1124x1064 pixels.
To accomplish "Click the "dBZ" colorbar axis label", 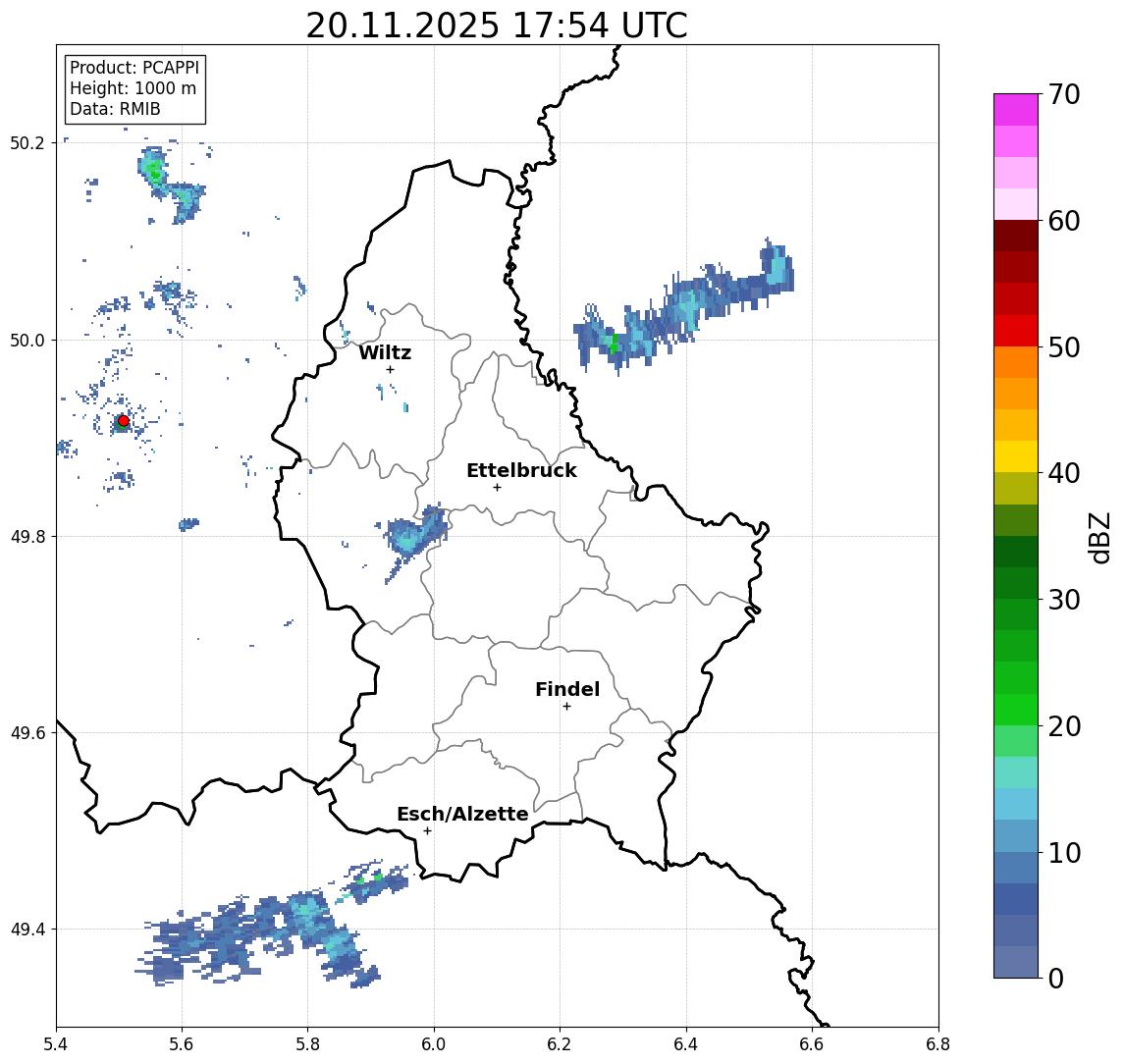I will (x=1100, y=538).
